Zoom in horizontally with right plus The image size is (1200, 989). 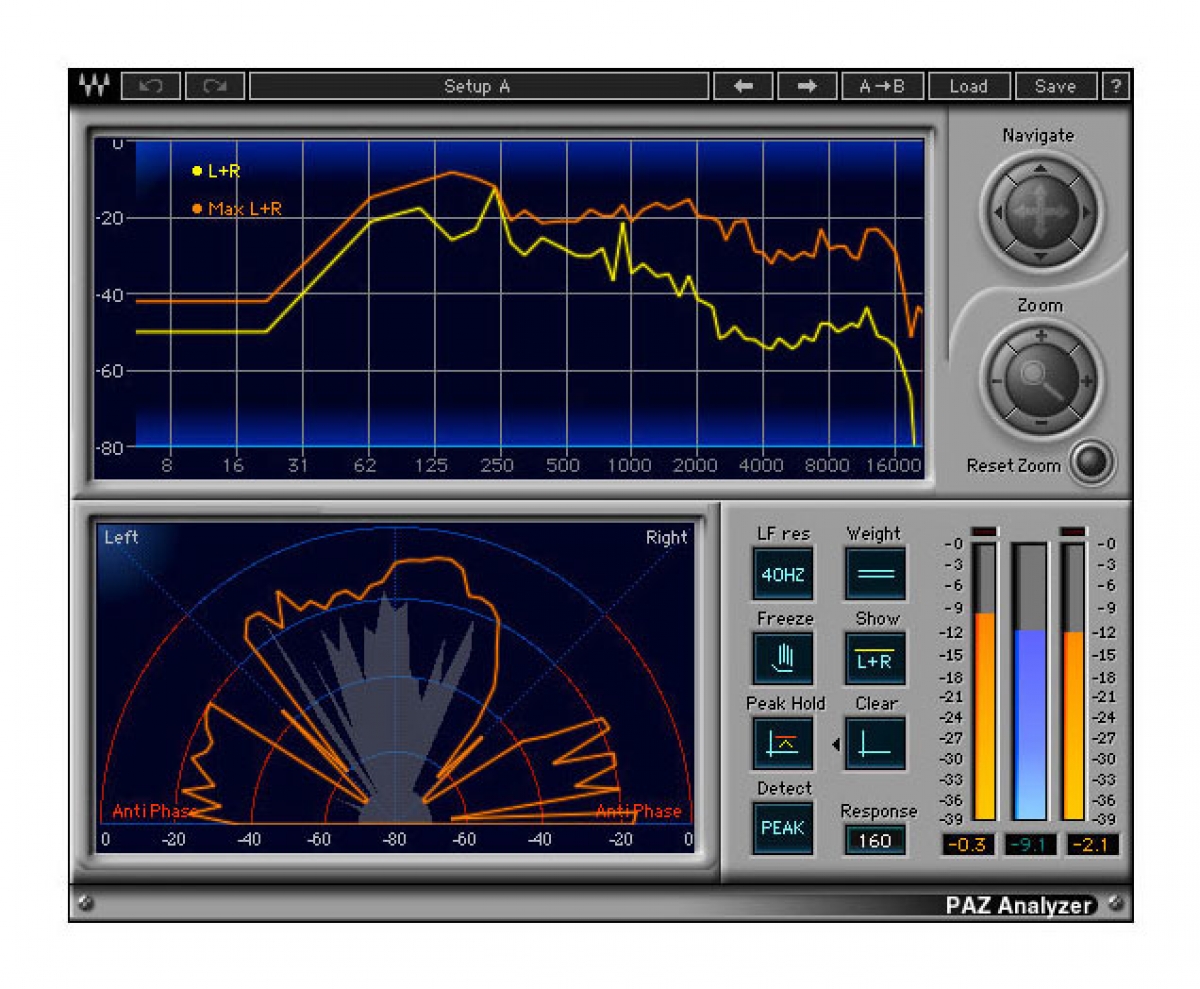(1086, 381)
